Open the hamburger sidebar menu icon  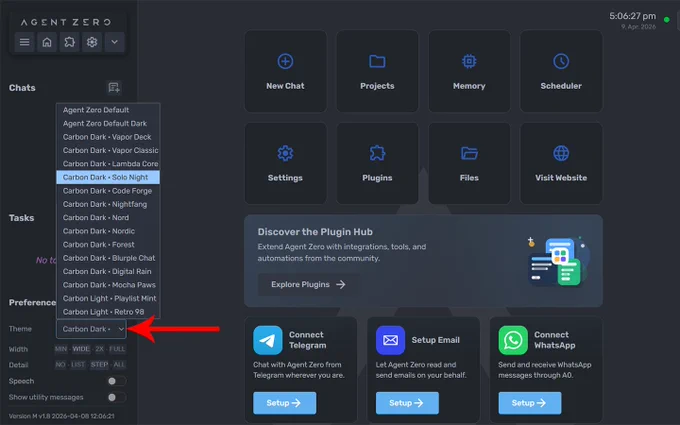(x=24, y=42)
